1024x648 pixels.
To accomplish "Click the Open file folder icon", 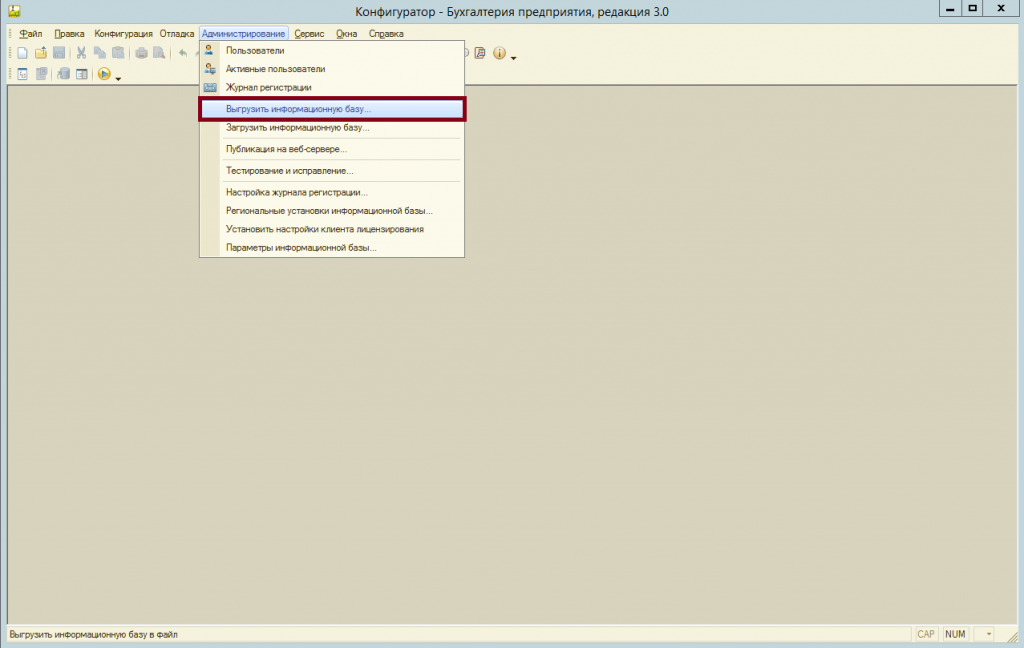I will [x=41, y=54].
